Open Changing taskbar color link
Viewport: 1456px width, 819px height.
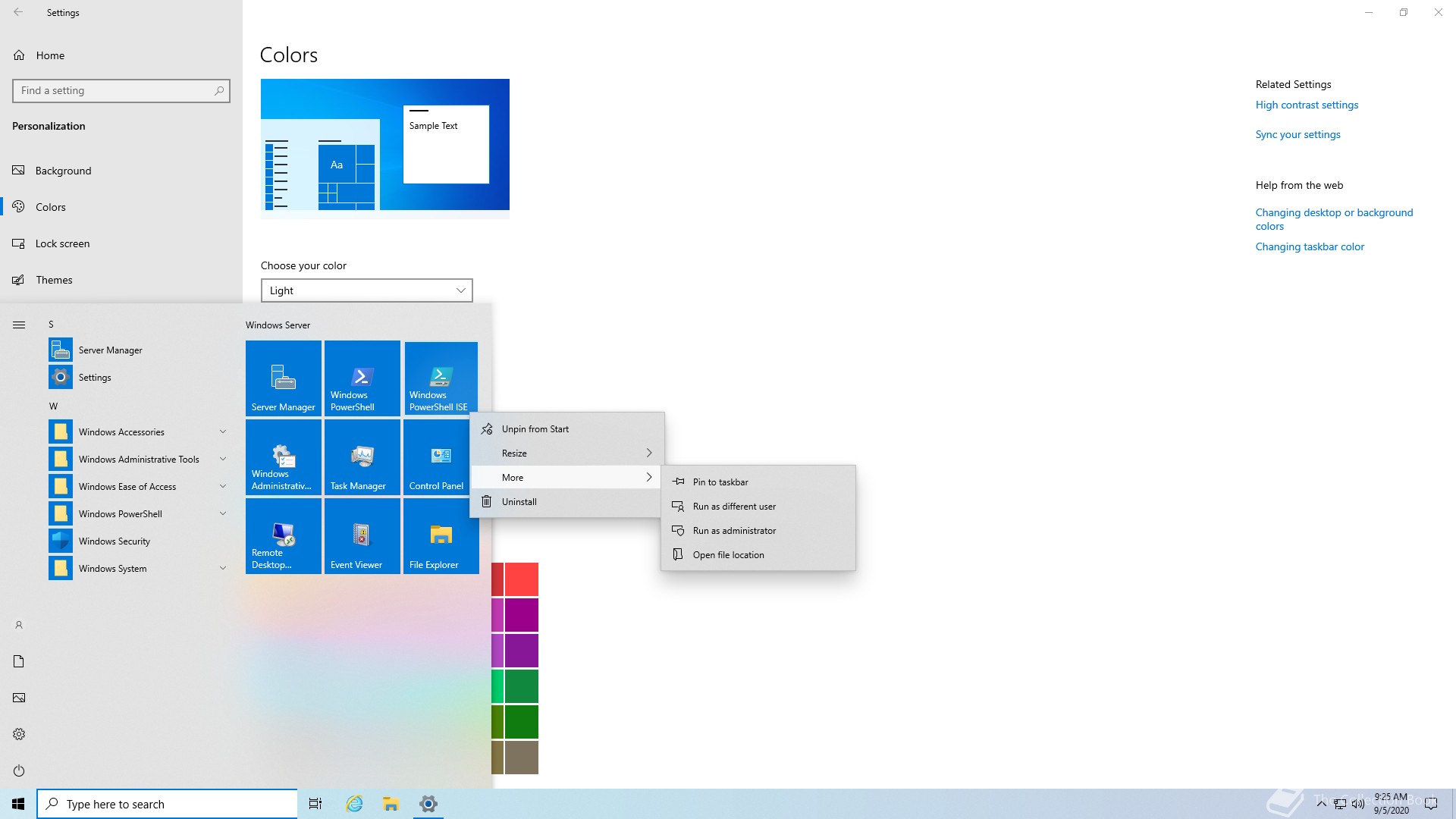tap(1310, 246)
